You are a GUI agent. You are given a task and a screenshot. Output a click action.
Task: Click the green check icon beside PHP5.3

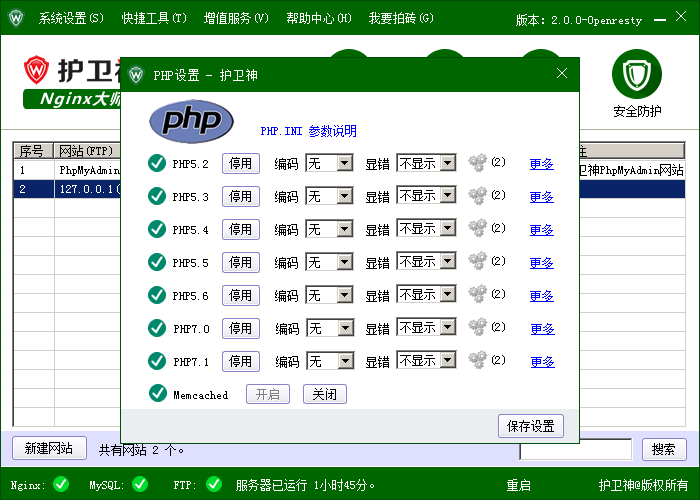(x=157, y=196)
